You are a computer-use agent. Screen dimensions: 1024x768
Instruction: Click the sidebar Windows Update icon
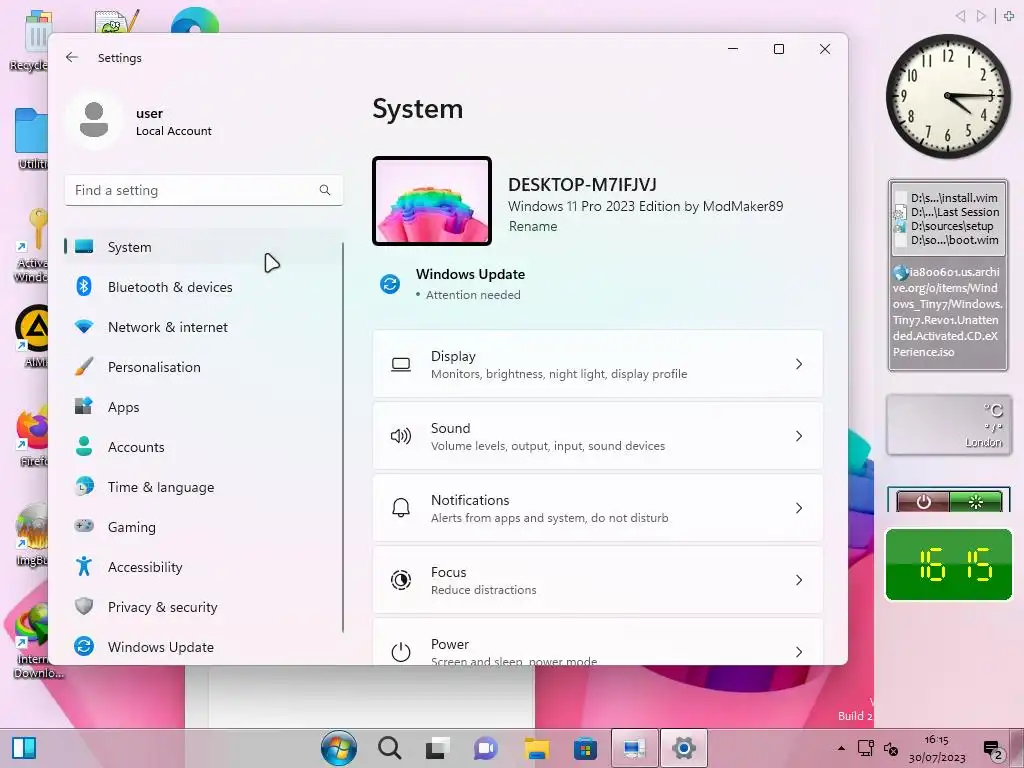84,647
